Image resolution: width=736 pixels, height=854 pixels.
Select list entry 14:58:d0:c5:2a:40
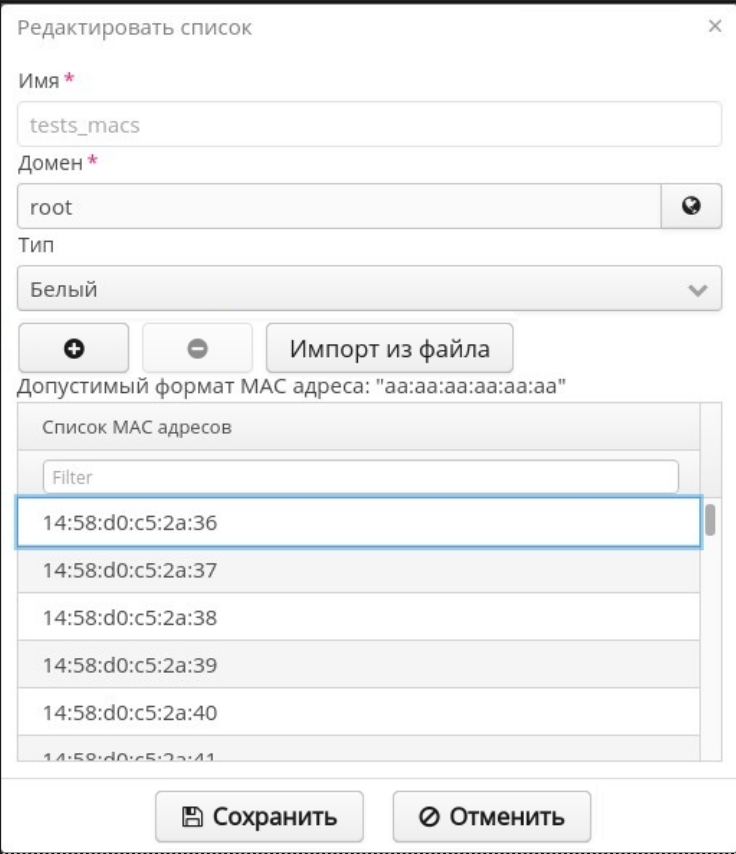click(358, 713)
